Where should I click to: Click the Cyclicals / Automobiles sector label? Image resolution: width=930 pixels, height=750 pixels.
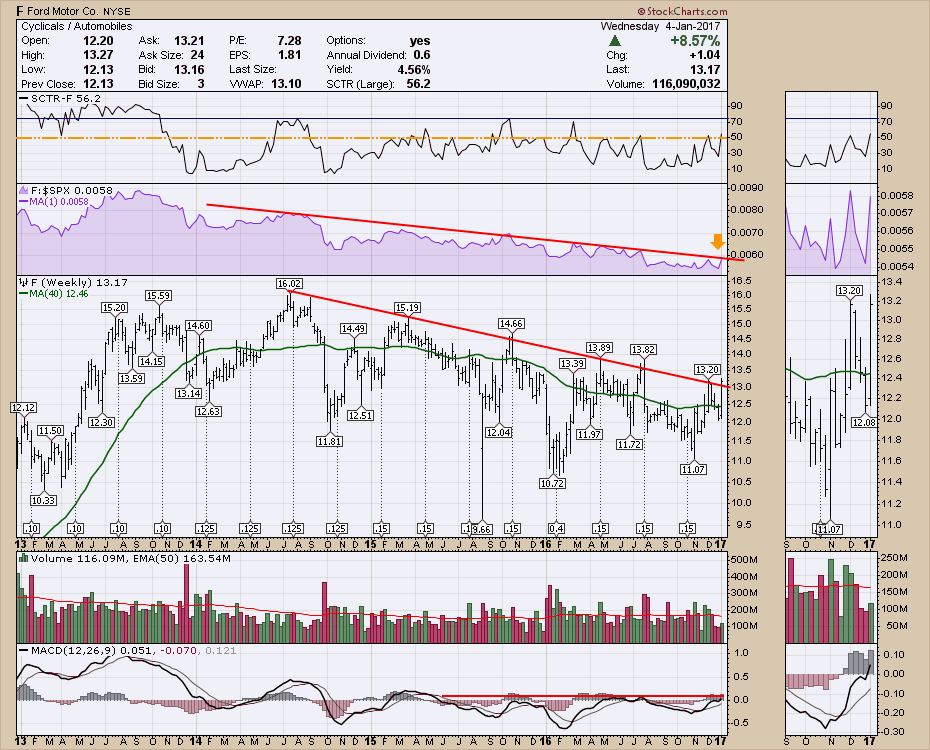(x=77, y=26)
